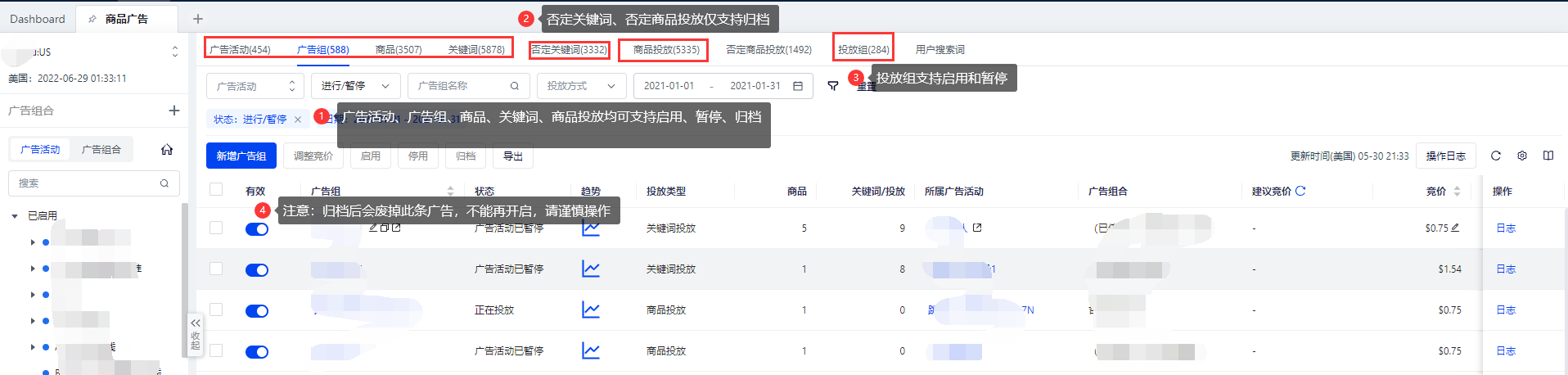Edit bid pencil next to $0.75
Screen dimensions: 1568x375
[x=1455, y=228]
